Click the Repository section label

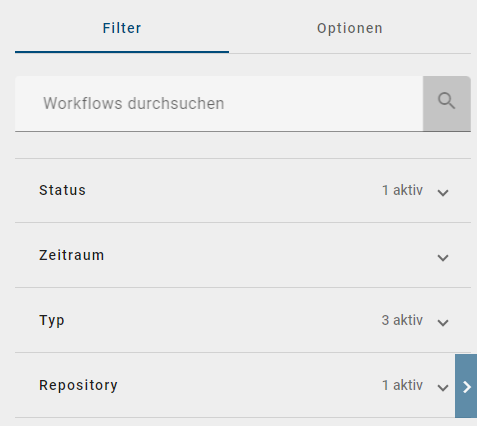78,386
